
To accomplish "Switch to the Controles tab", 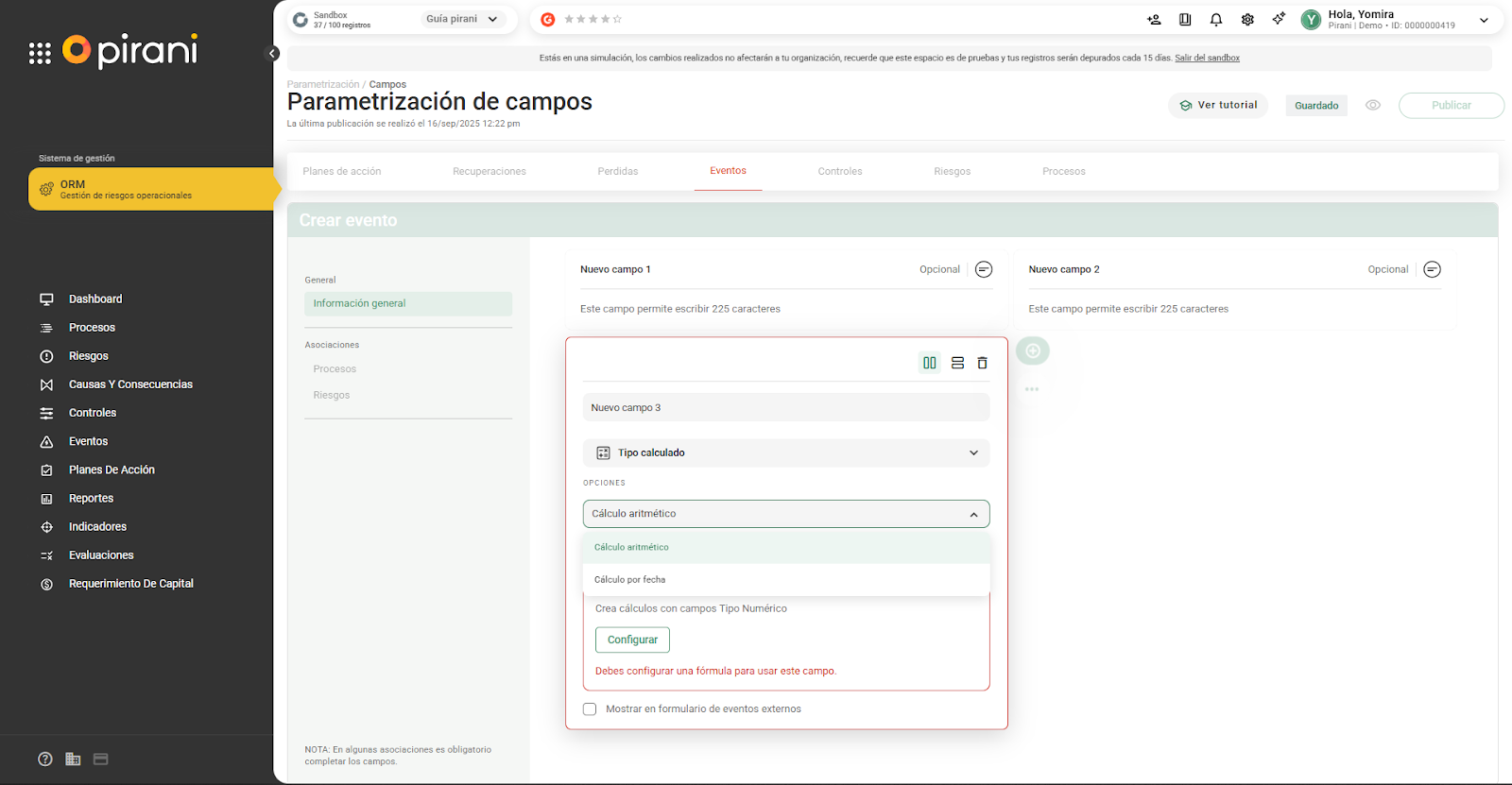I will [839, 172].
